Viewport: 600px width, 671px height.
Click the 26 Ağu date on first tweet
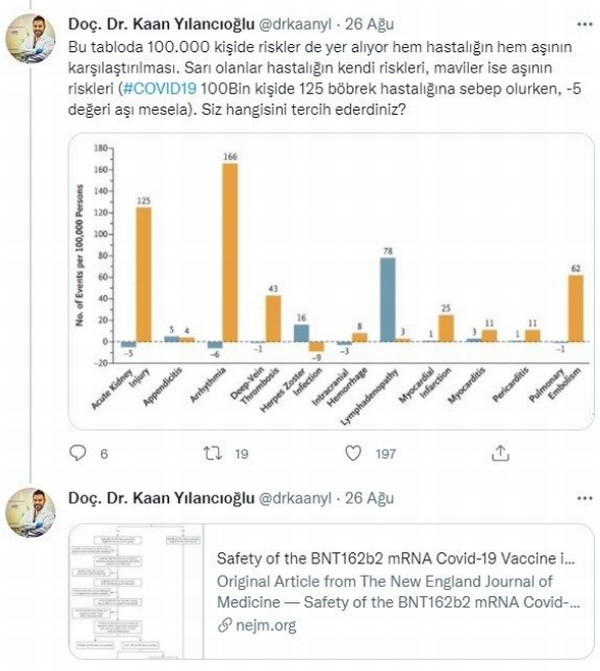tap(369, 24)
